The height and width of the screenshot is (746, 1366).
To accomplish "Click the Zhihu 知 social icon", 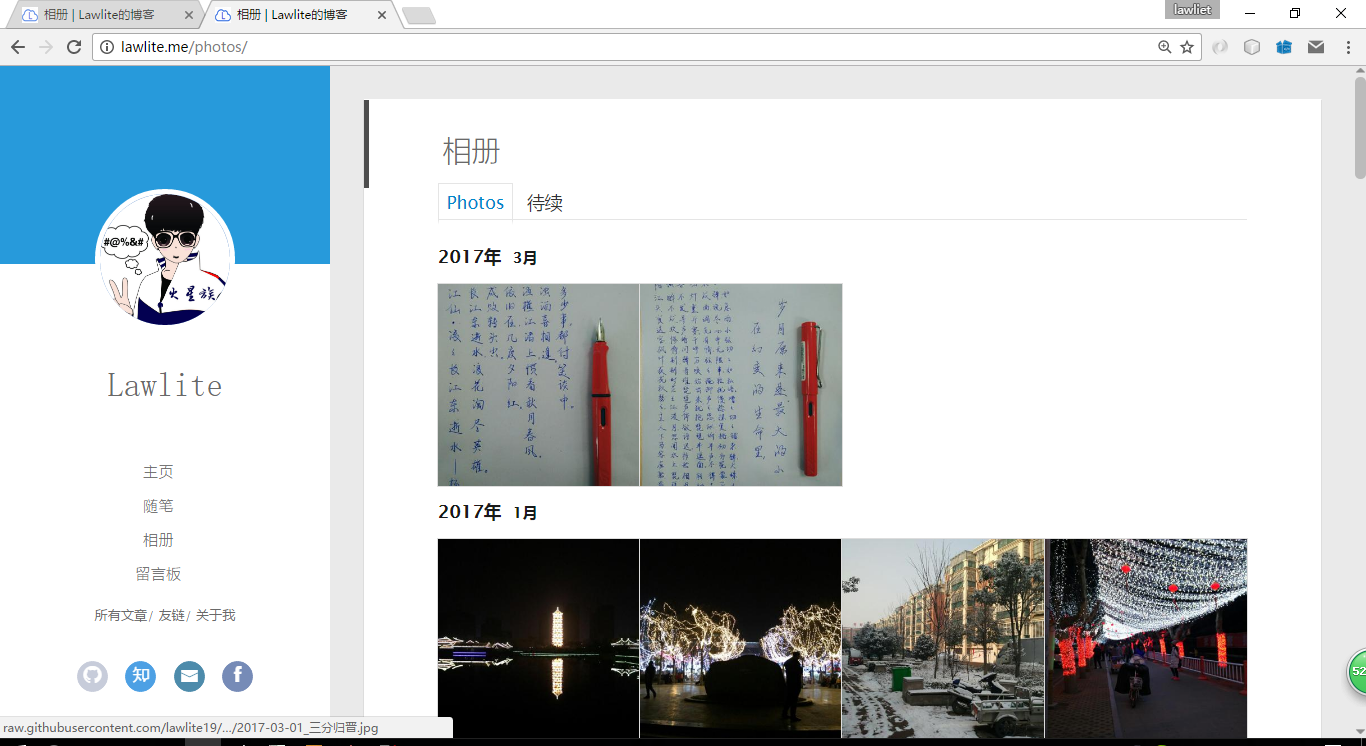I will point(141,676).
